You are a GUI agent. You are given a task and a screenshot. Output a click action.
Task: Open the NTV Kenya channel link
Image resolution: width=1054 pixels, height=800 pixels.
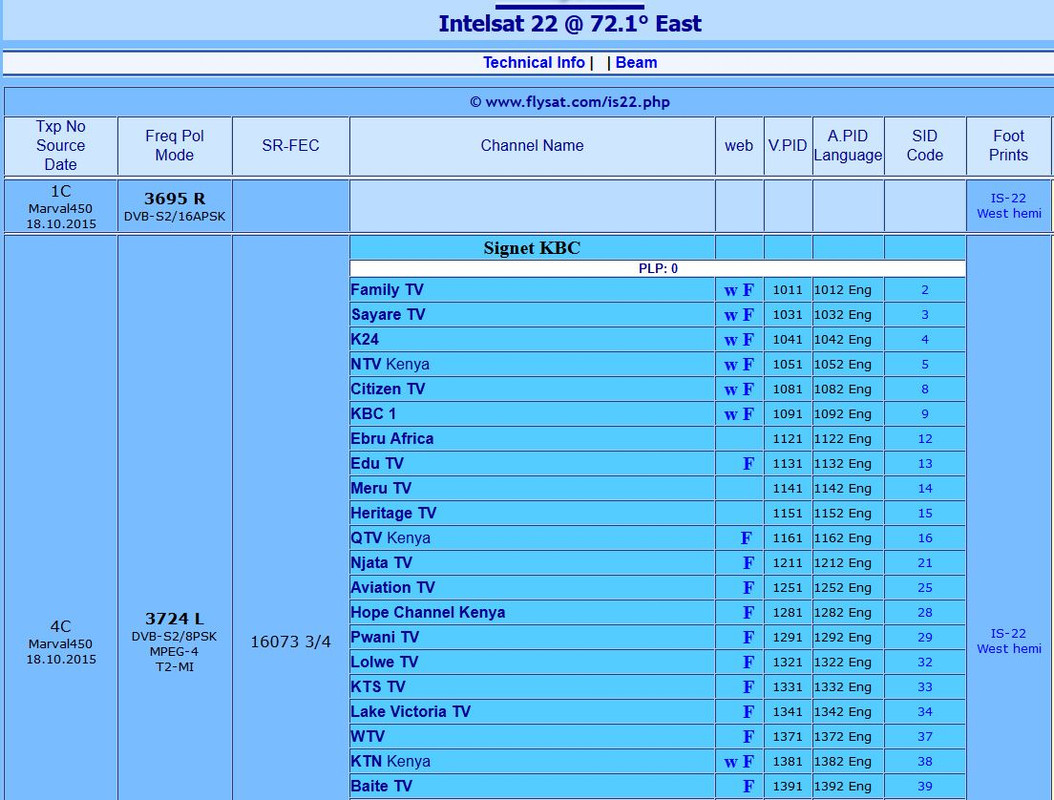click(x=390, y=364)
